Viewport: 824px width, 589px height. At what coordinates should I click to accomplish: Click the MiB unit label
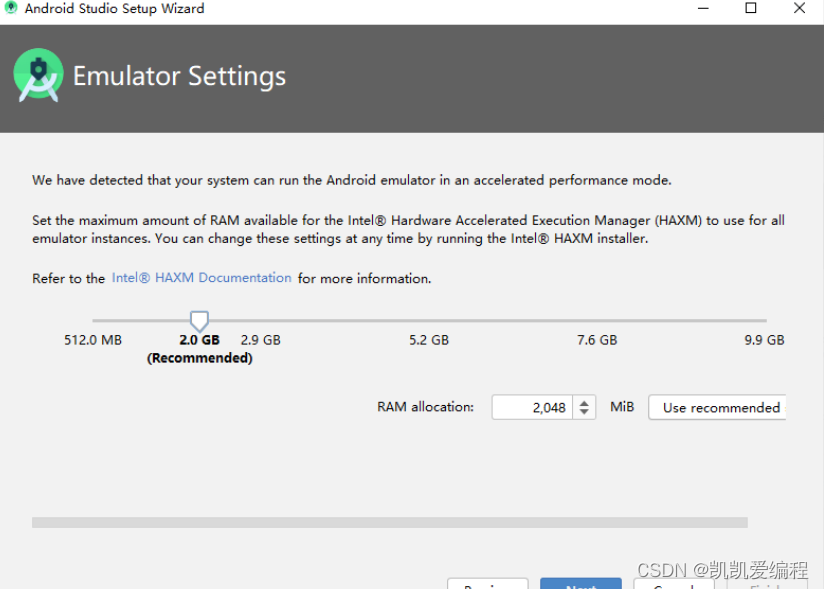pyautogui.click(x=622, y=407)
